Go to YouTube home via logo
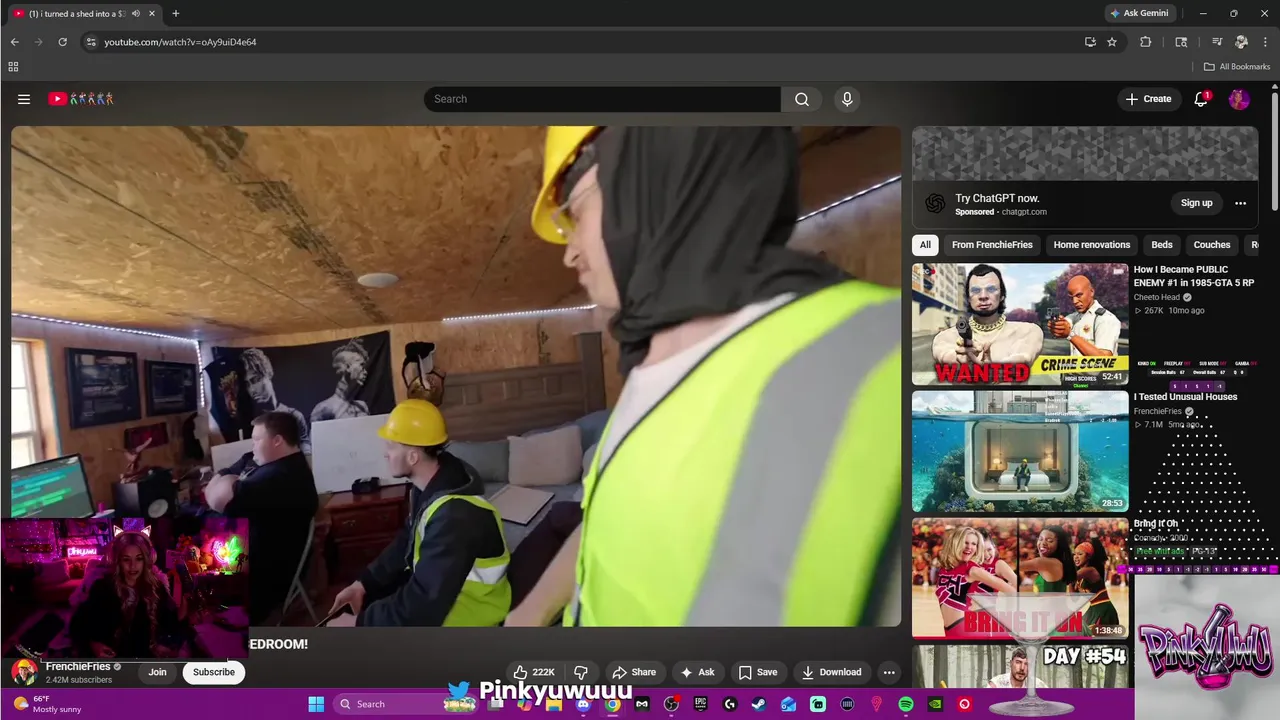1280x720 pixels. pos(81,99)
